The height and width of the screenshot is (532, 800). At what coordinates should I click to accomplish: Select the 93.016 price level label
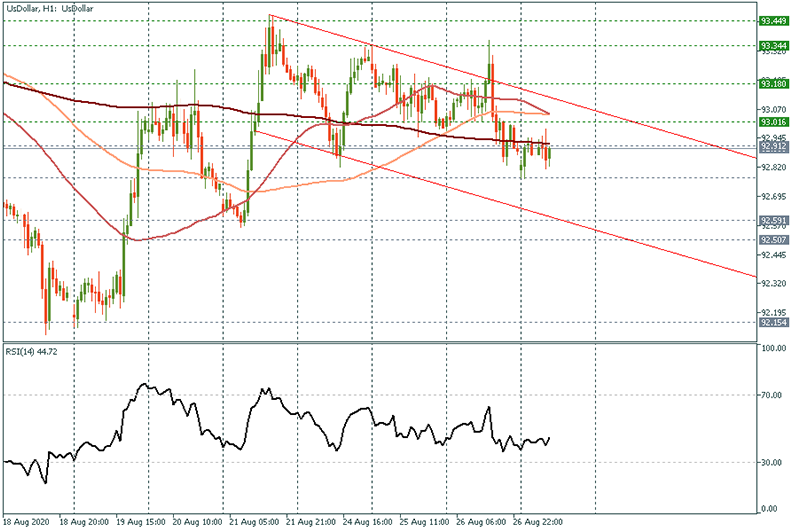(774, 122)
